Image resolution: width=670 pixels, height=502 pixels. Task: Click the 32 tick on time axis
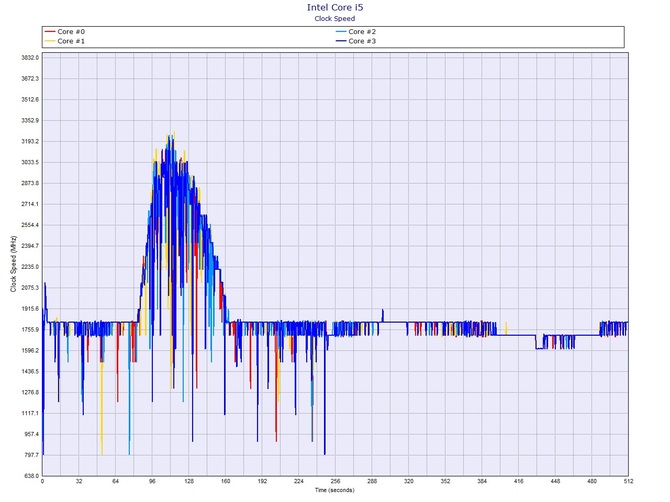pos(79,481)
